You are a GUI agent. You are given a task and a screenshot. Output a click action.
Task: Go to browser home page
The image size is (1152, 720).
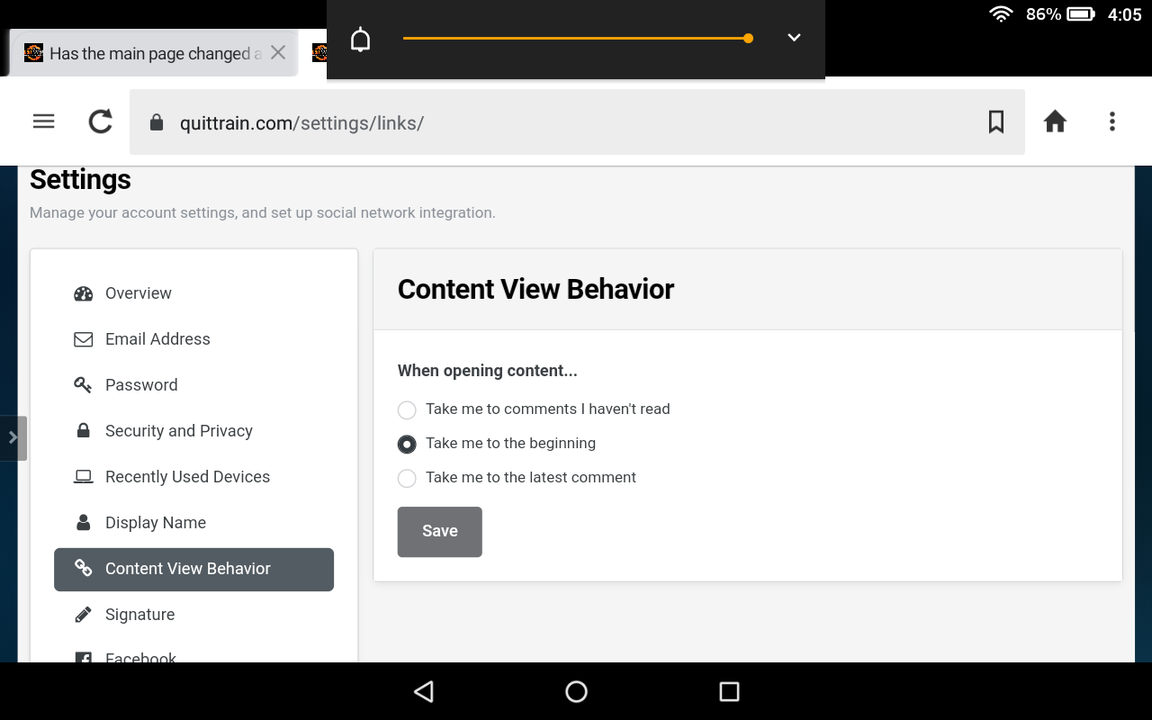1055,122
